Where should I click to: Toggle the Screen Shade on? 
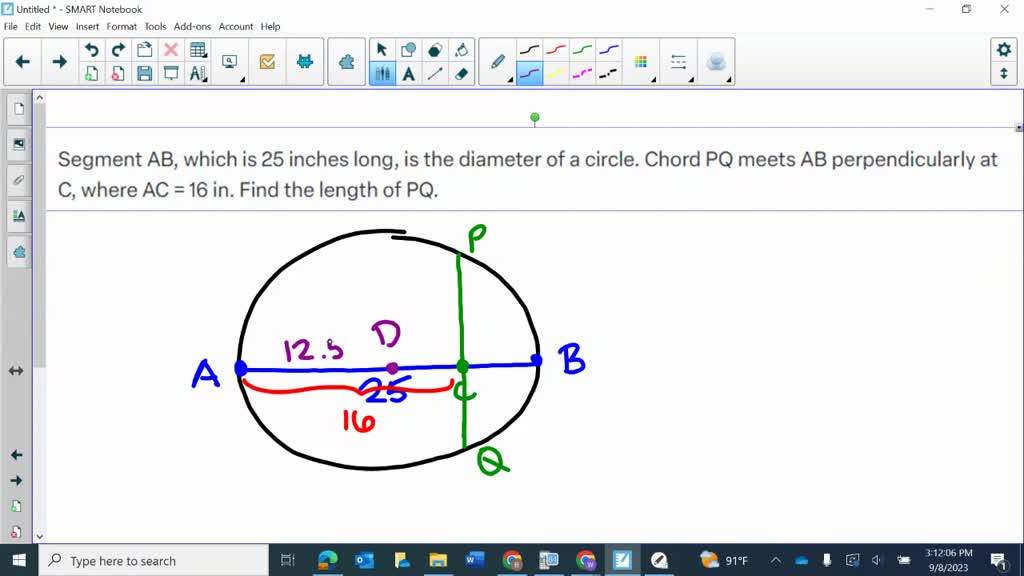169,73
